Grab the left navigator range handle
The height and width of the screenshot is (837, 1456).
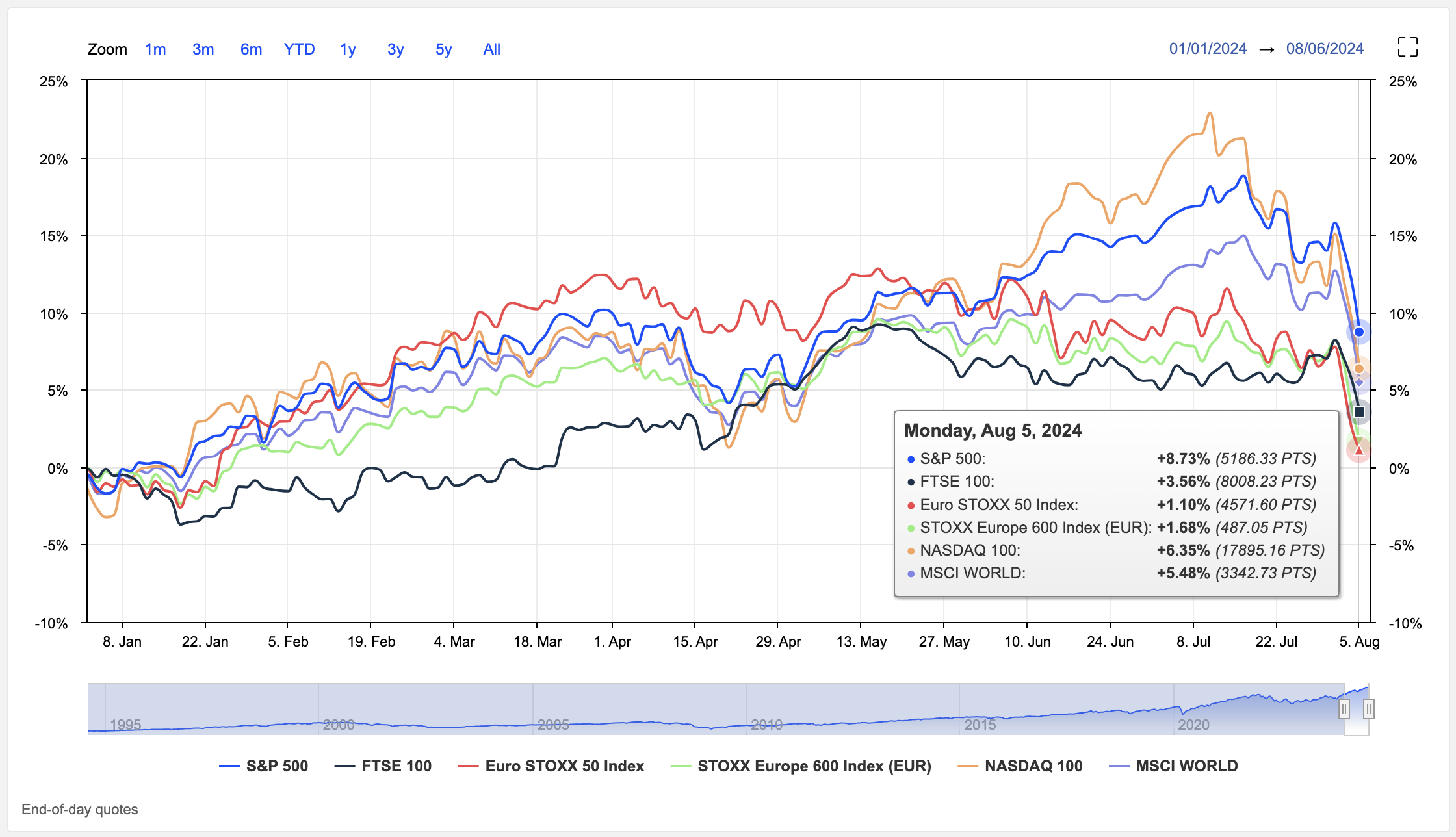click(x=1344, y=709)
